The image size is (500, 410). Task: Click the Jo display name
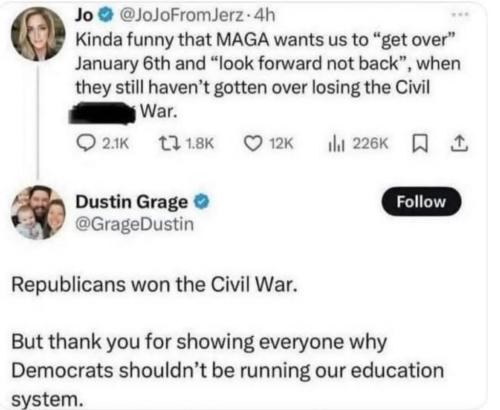[x=84, y=15]
